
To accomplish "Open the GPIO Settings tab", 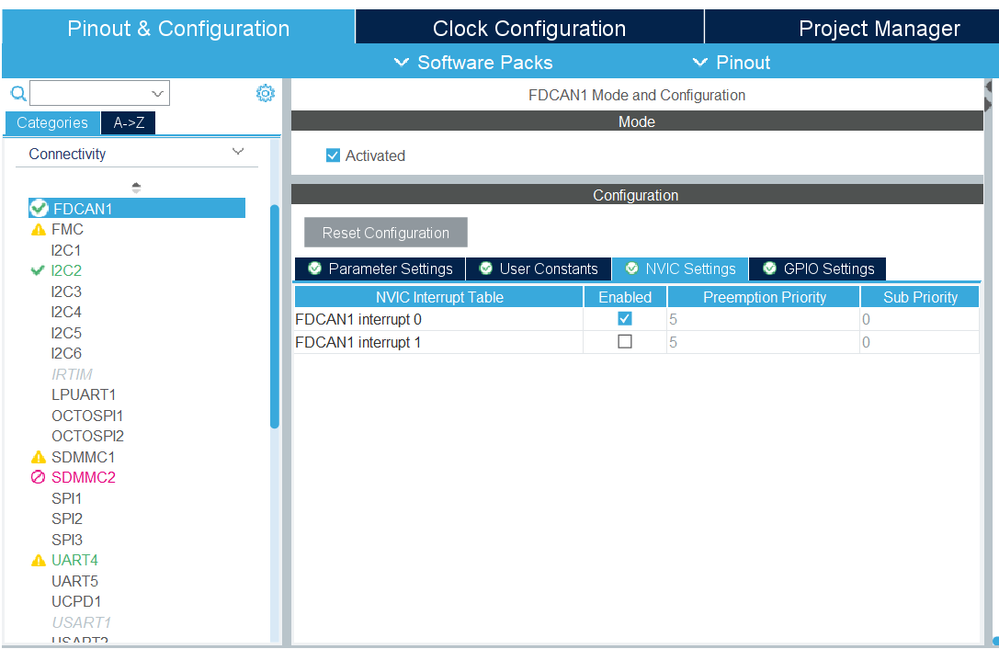I will pyautogui.click(x=817, y=269).
